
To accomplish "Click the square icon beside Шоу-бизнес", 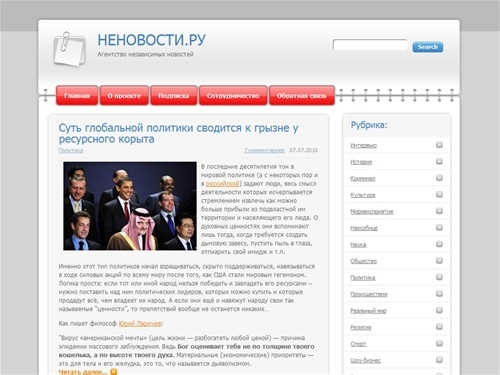I will (439, 360).
